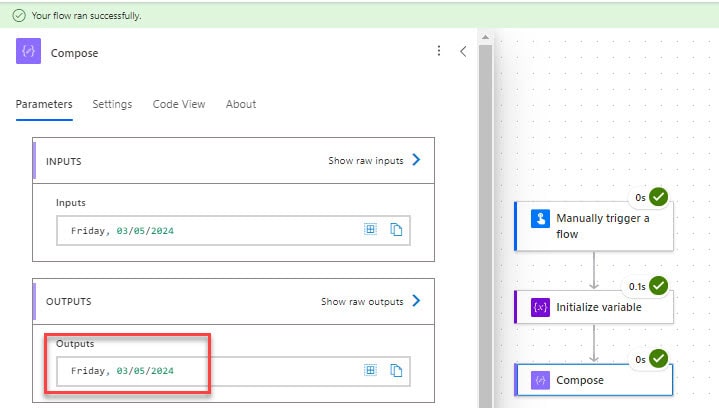Click the 'Inputs' field label

tap(71, 203)
